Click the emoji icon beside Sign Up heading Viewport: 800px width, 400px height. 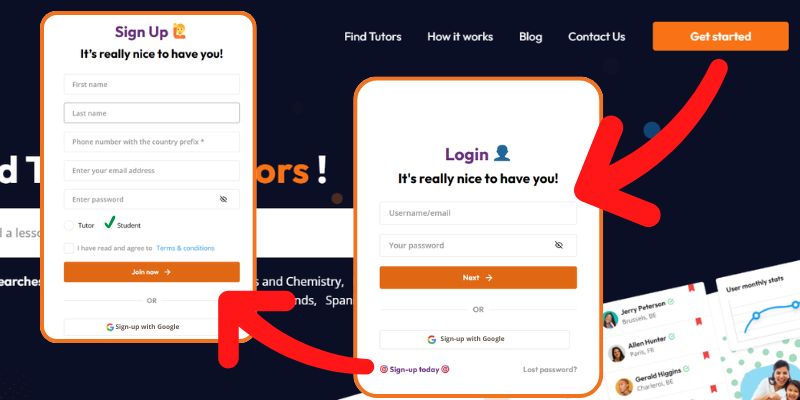(179, 31)
